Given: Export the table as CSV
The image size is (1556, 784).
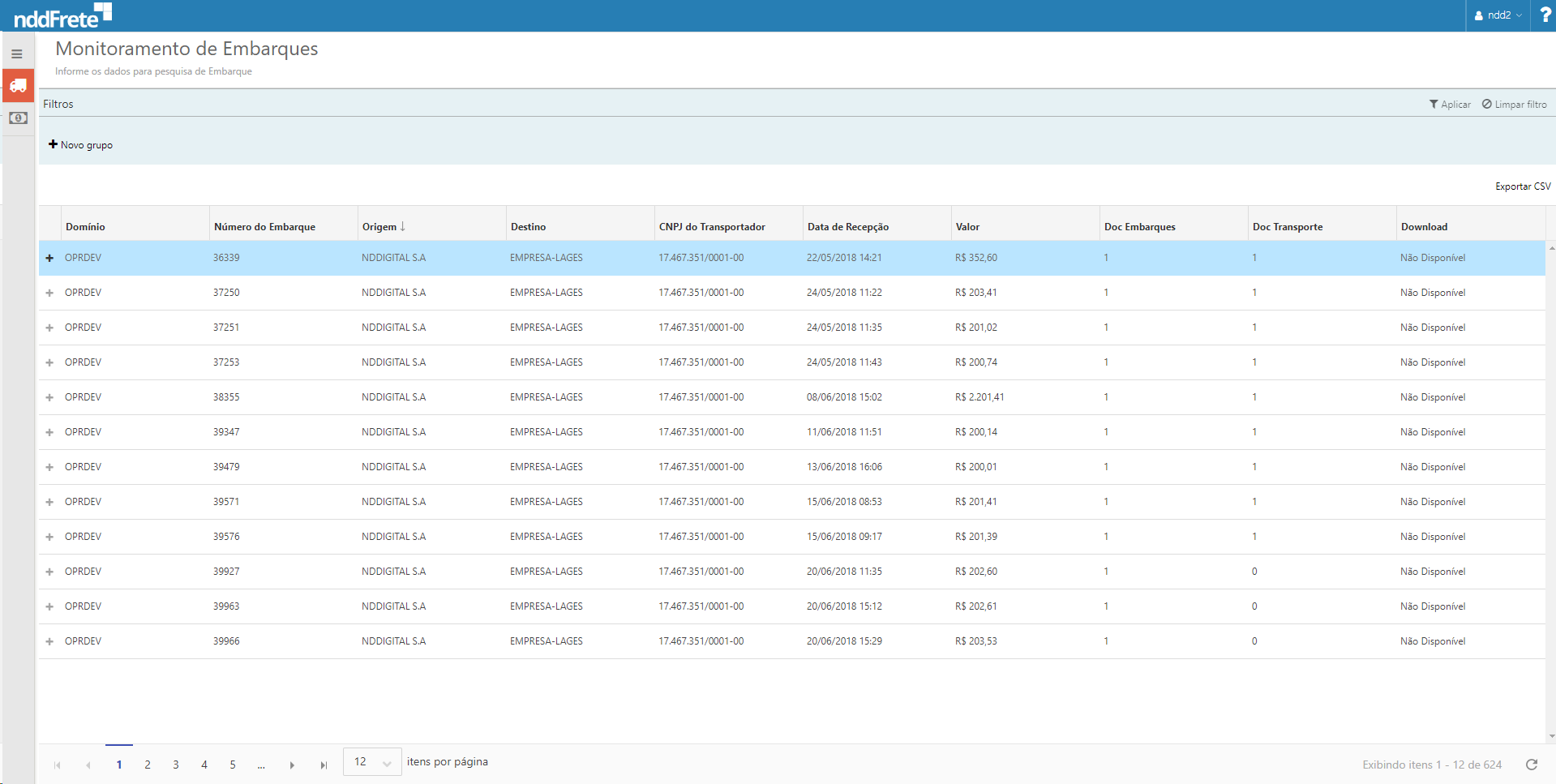Looking at the screenshot, I should click(x=1522, y=186).
